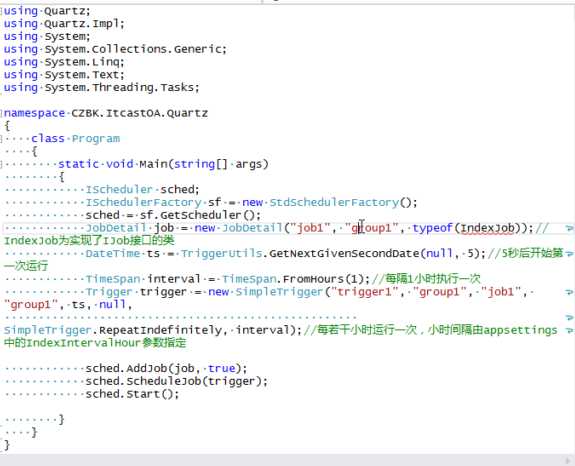Click namespace name "CZBK.ItcastOA.Quartz"
This screenshot has height=466, width=575.
coord(139,113)
